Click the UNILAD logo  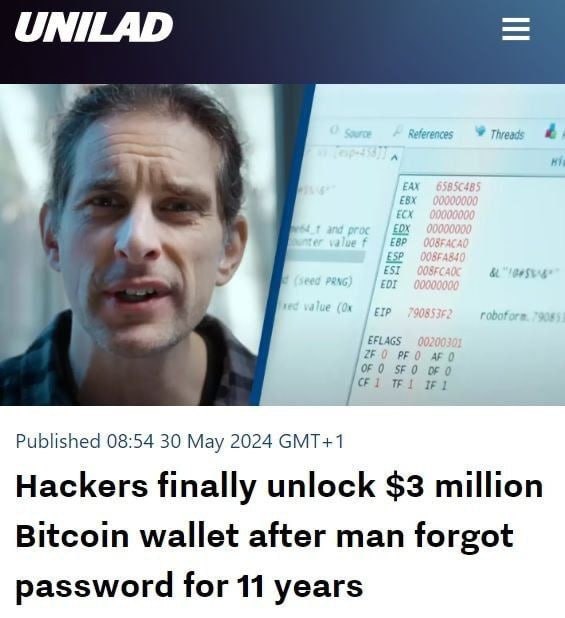pyautogui.click(x=94, y=27)
